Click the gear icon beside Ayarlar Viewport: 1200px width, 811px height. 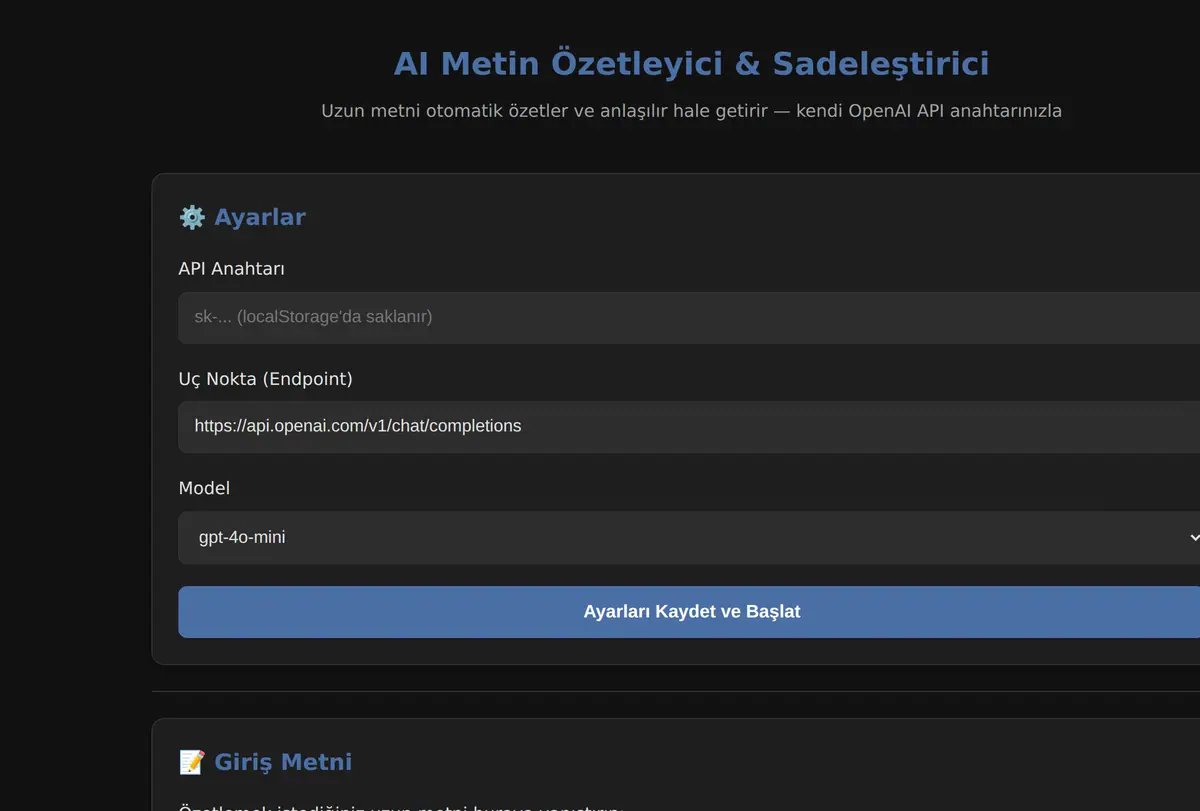pyautogui.click(x=192, y=217)
